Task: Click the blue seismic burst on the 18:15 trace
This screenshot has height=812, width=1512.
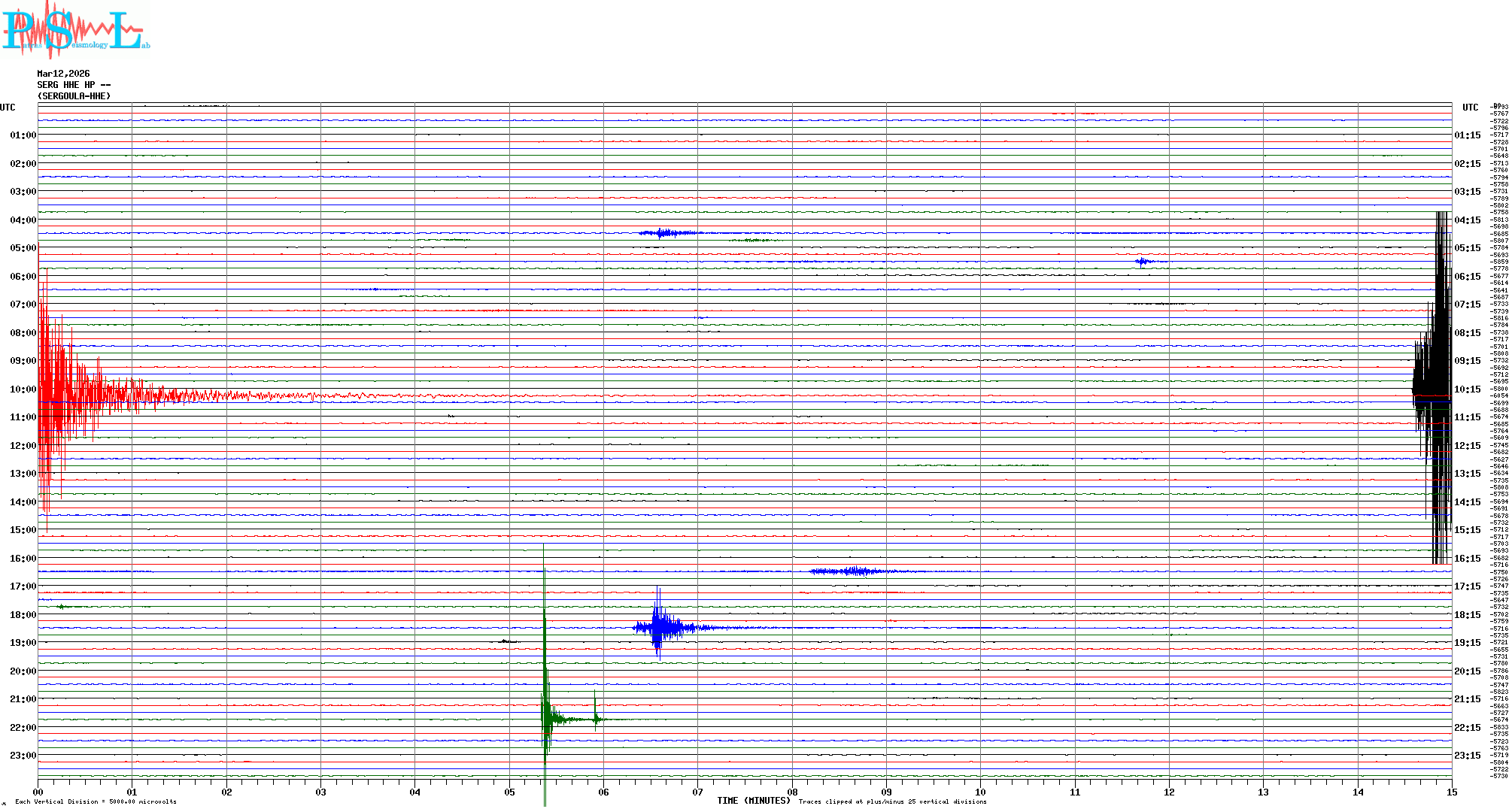Action: tap(659, 626)
